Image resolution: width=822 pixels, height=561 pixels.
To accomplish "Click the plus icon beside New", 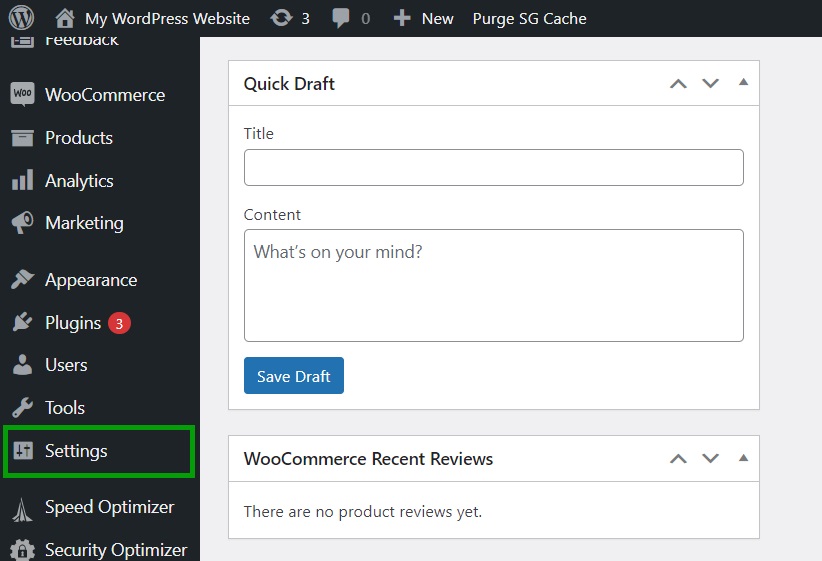I will (x=402, y=18).
